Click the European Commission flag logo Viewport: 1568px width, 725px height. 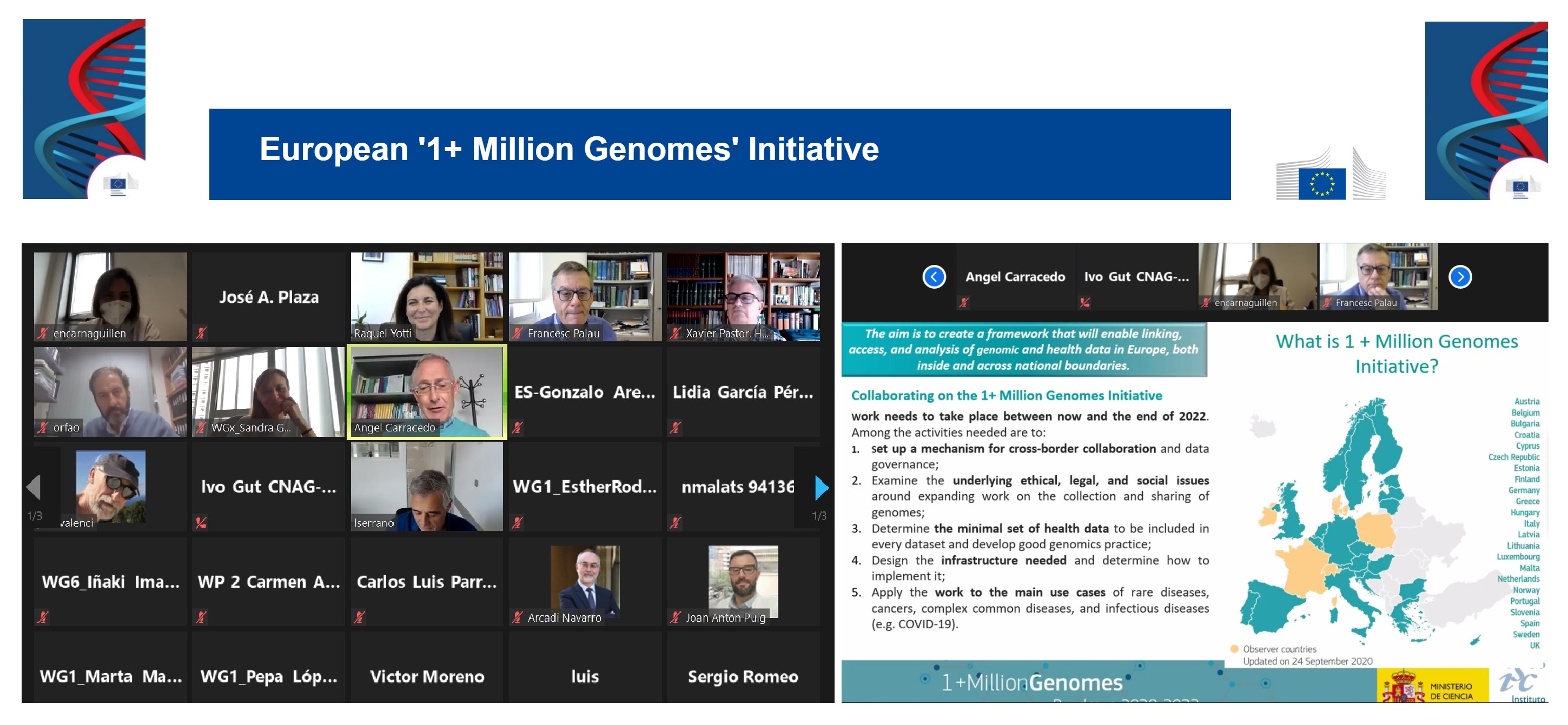click(x=1321, y=183)
